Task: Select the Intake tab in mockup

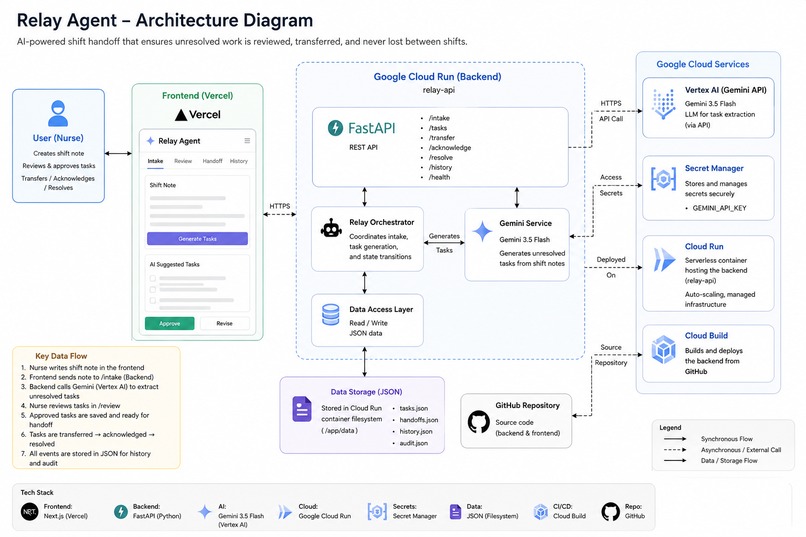Action: [x=155, y=161]
